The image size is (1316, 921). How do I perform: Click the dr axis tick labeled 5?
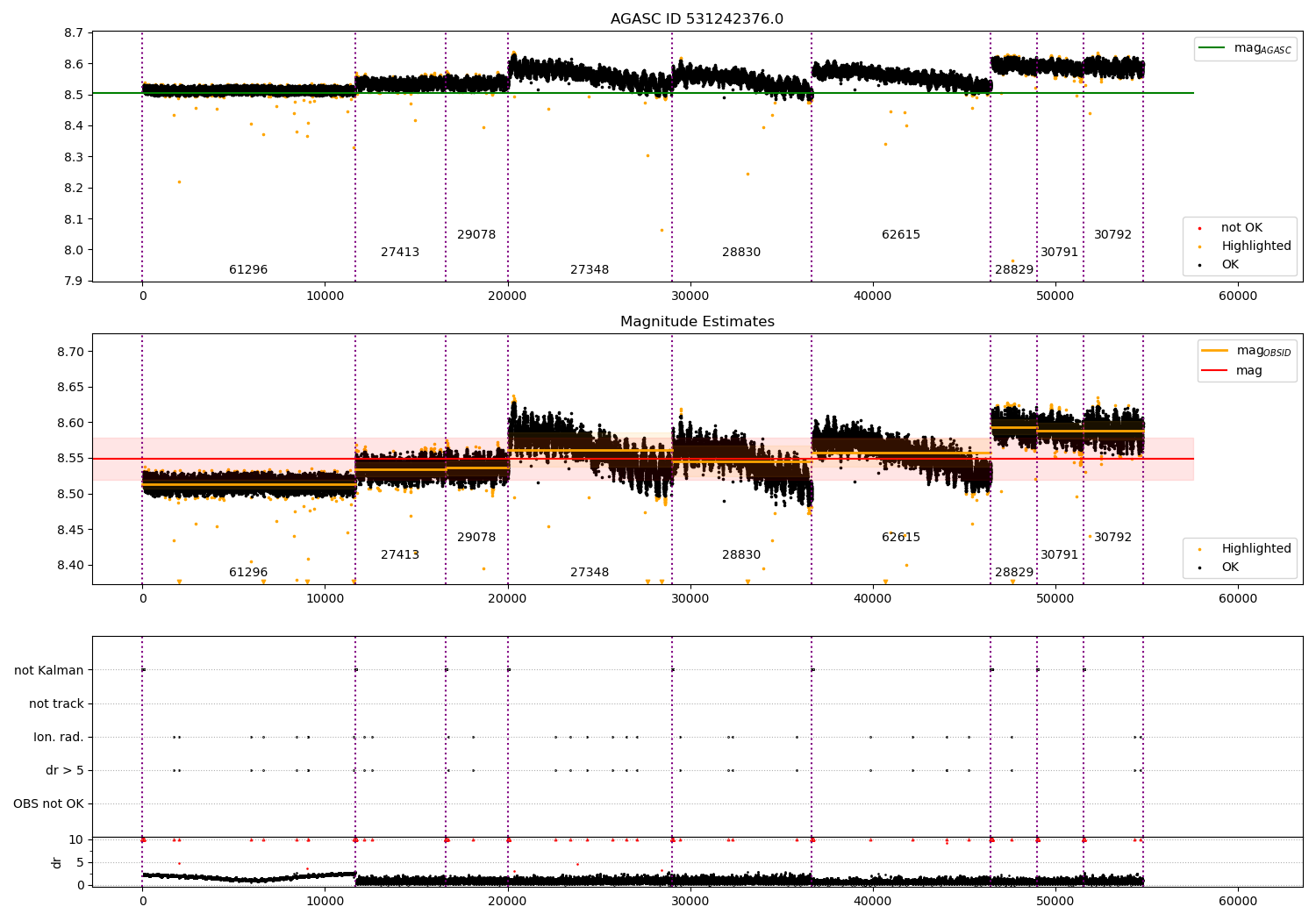[80, 862]
